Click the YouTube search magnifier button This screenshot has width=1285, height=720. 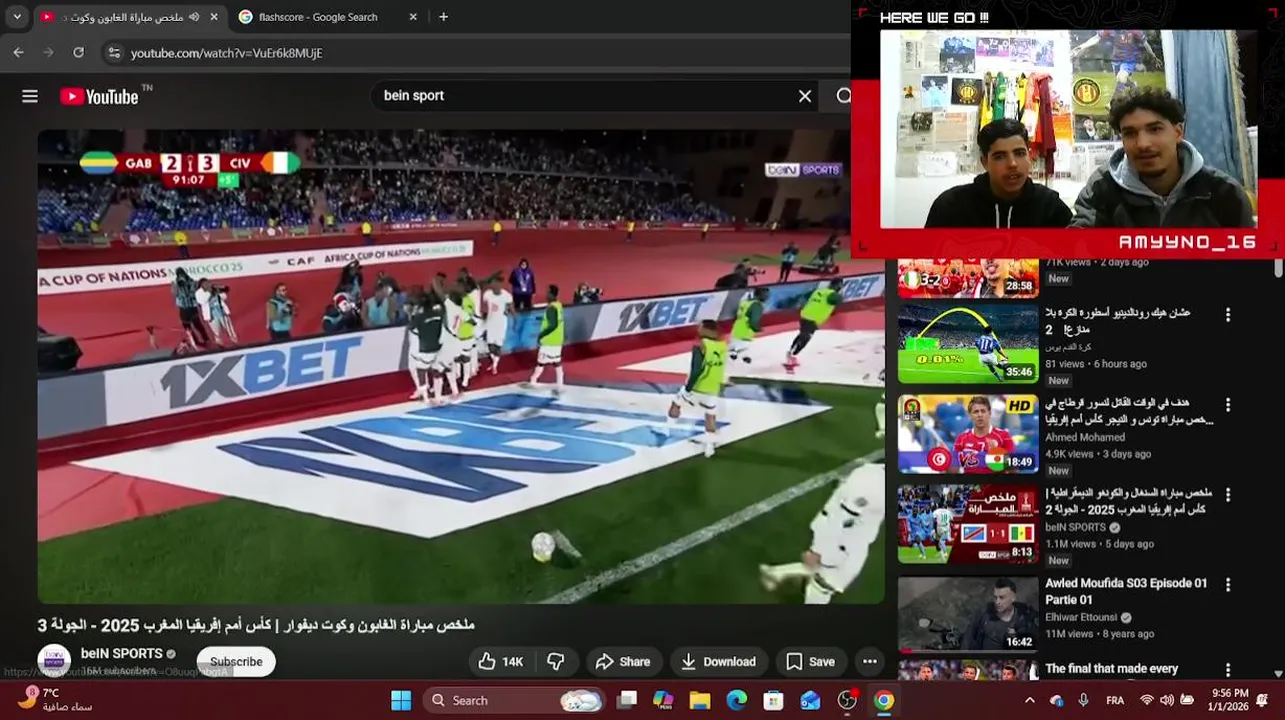tap(843, 96)
